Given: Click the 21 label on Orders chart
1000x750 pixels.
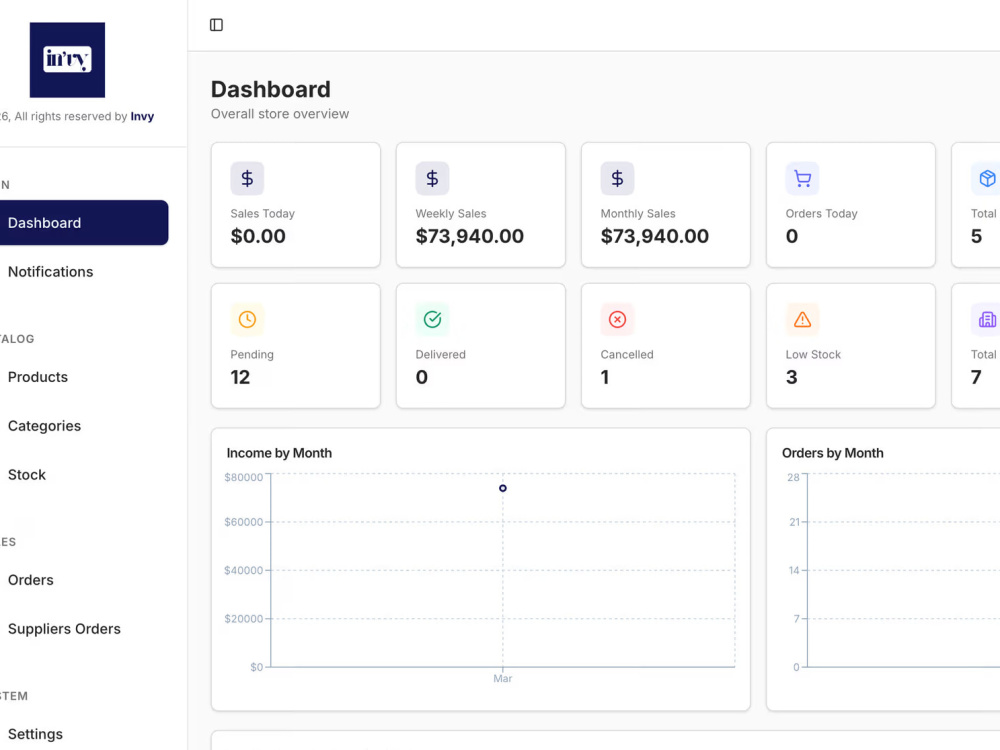Looking at the screenshot, I should (794, 522).
